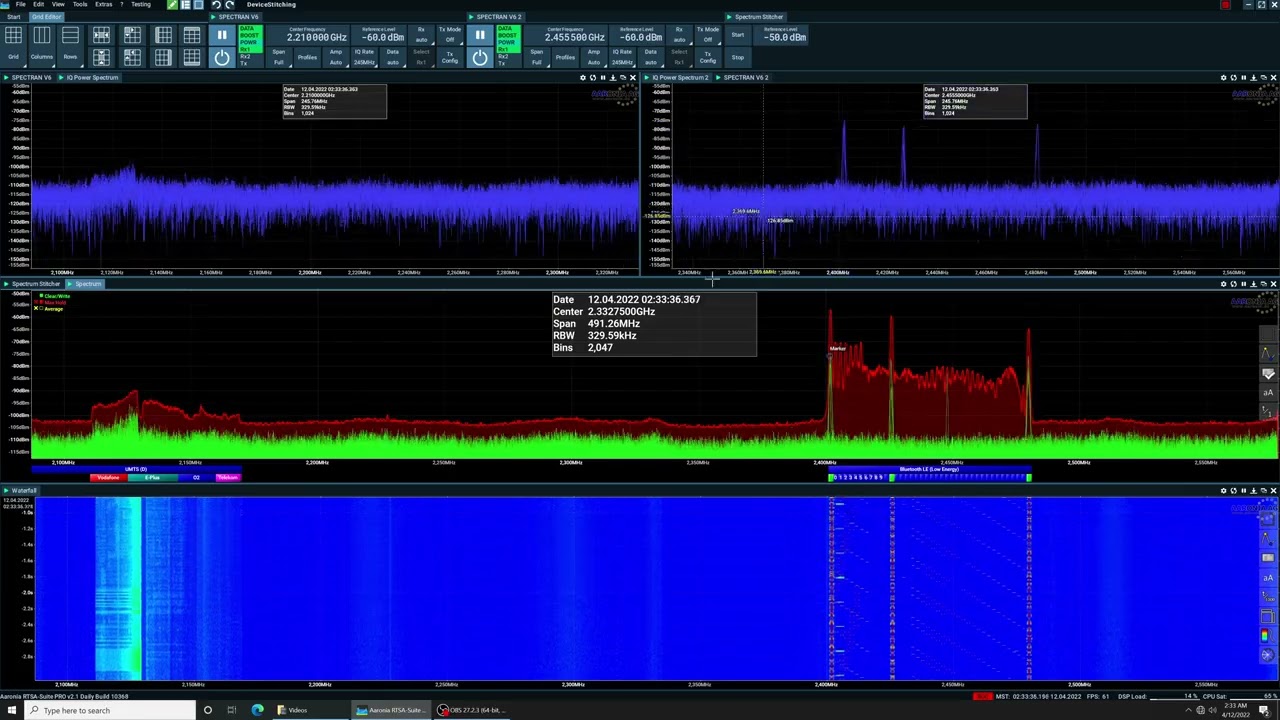
Task: Open the Extras menu
Action: (x=103, y=4)
